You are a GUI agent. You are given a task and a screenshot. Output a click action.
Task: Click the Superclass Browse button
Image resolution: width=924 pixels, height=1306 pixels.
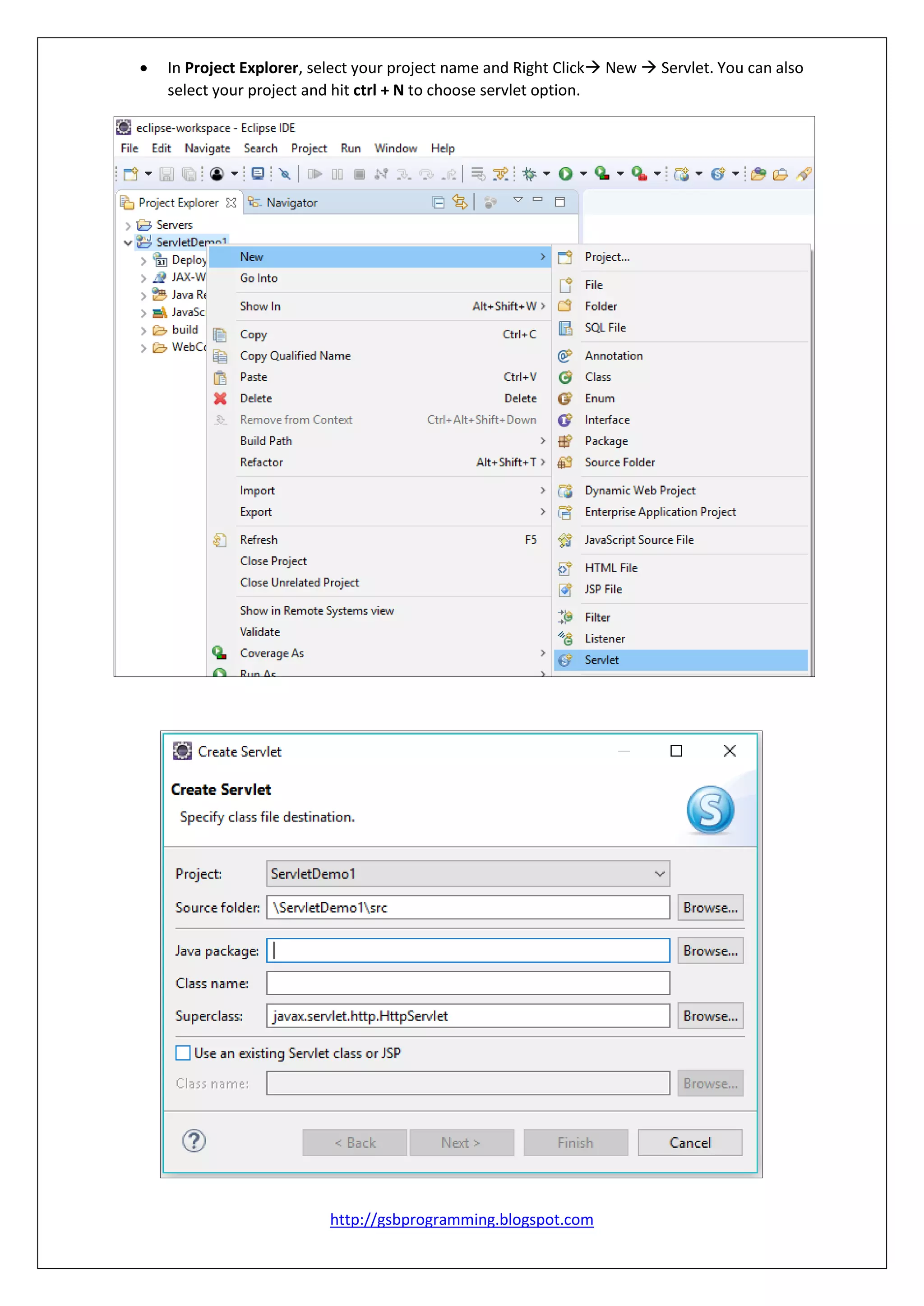tap(710, 1016)
